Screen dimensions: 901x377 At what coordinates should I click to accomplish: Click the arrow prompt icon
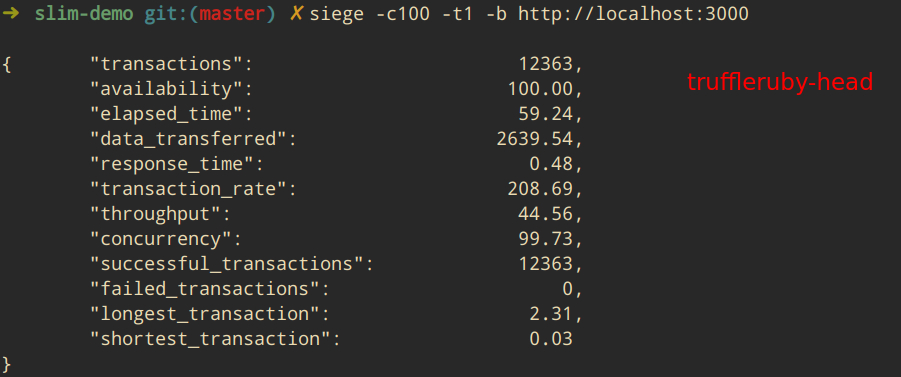[11, 13]
